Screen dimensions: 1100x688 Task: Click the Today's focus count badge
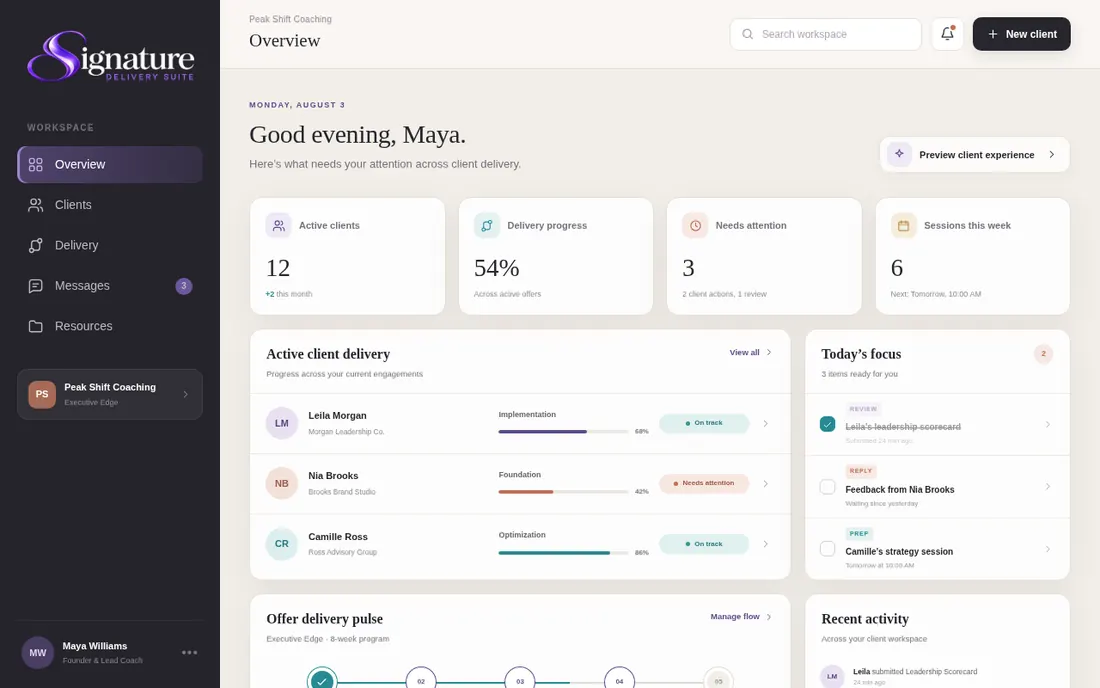[x=1043, y=354]
